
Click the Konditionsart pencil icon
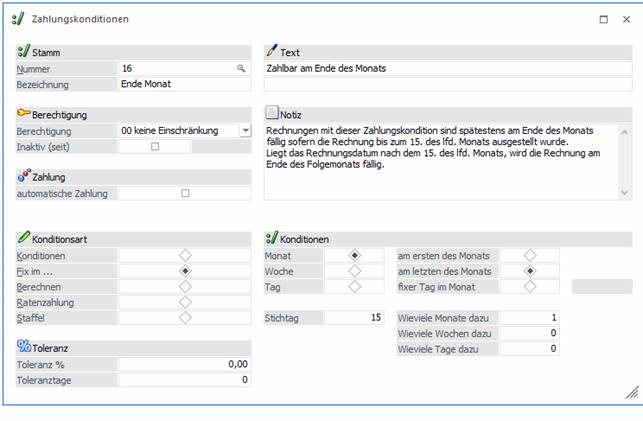[23, 239]
